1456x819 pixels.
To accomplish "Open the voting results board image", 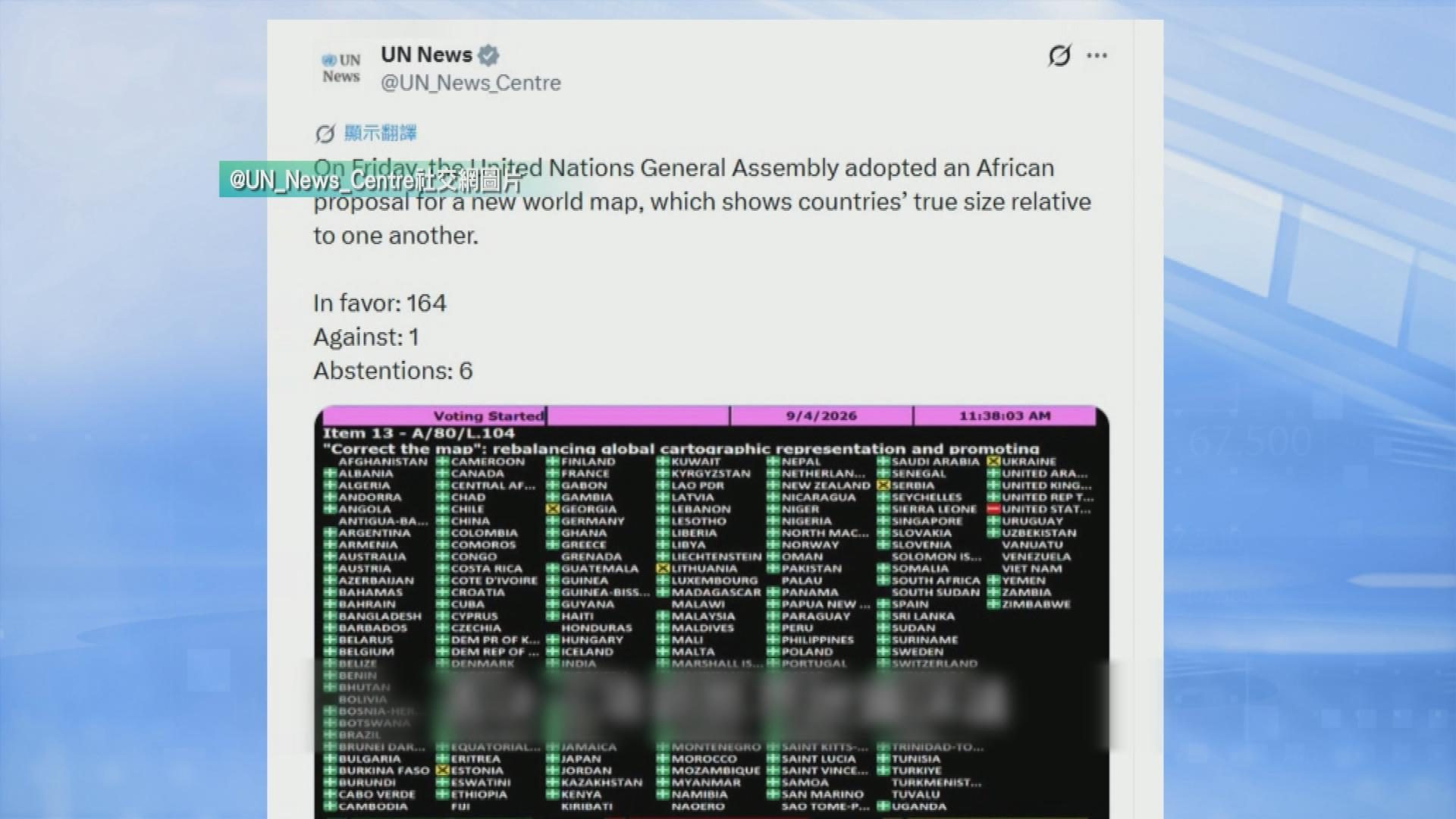I will pyautogui.click(x=711, y=613).
